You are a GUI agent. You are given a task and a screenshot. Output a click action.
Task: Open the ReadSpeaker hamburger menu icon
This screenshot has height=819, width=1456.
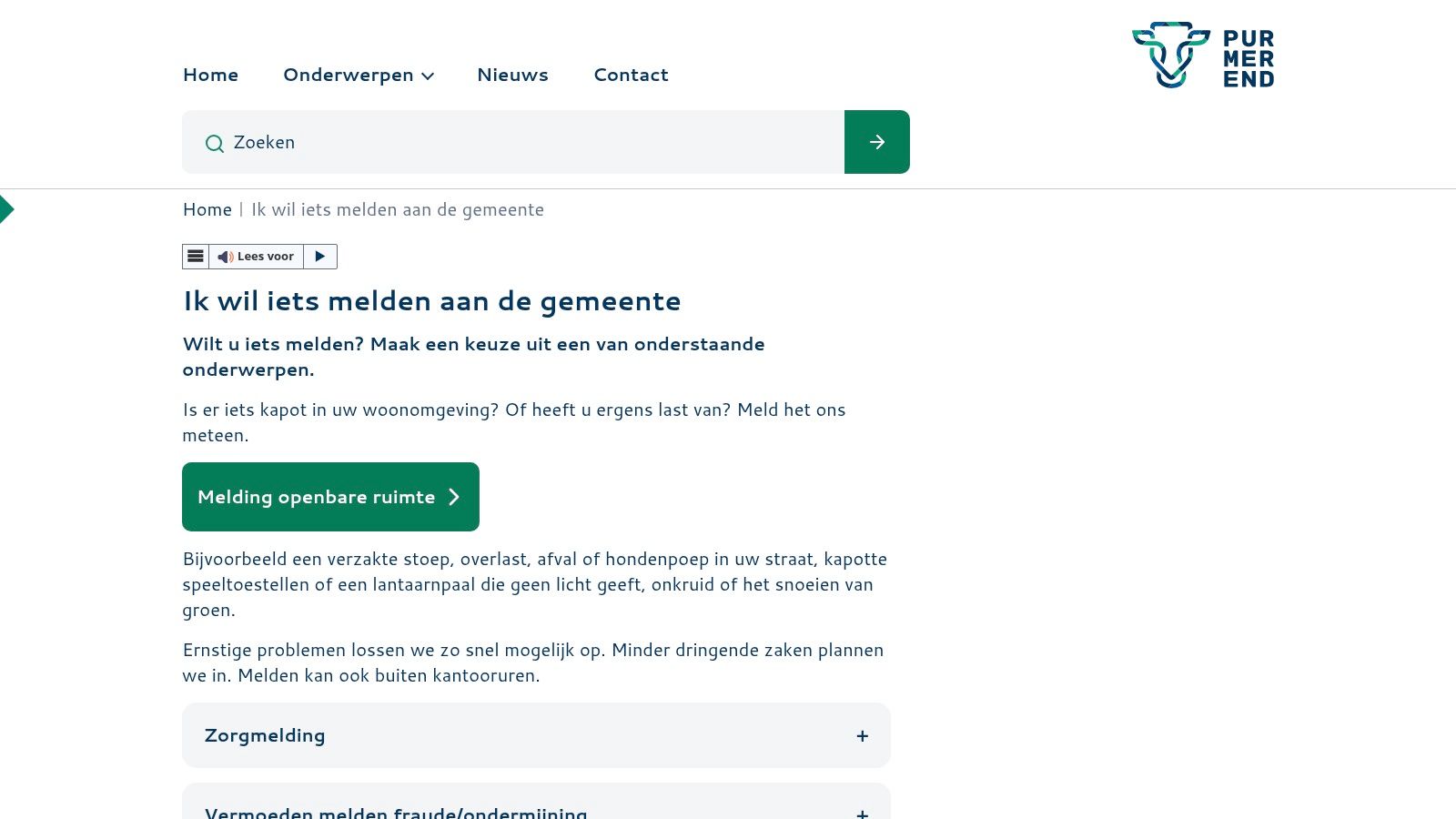(196, 256)
